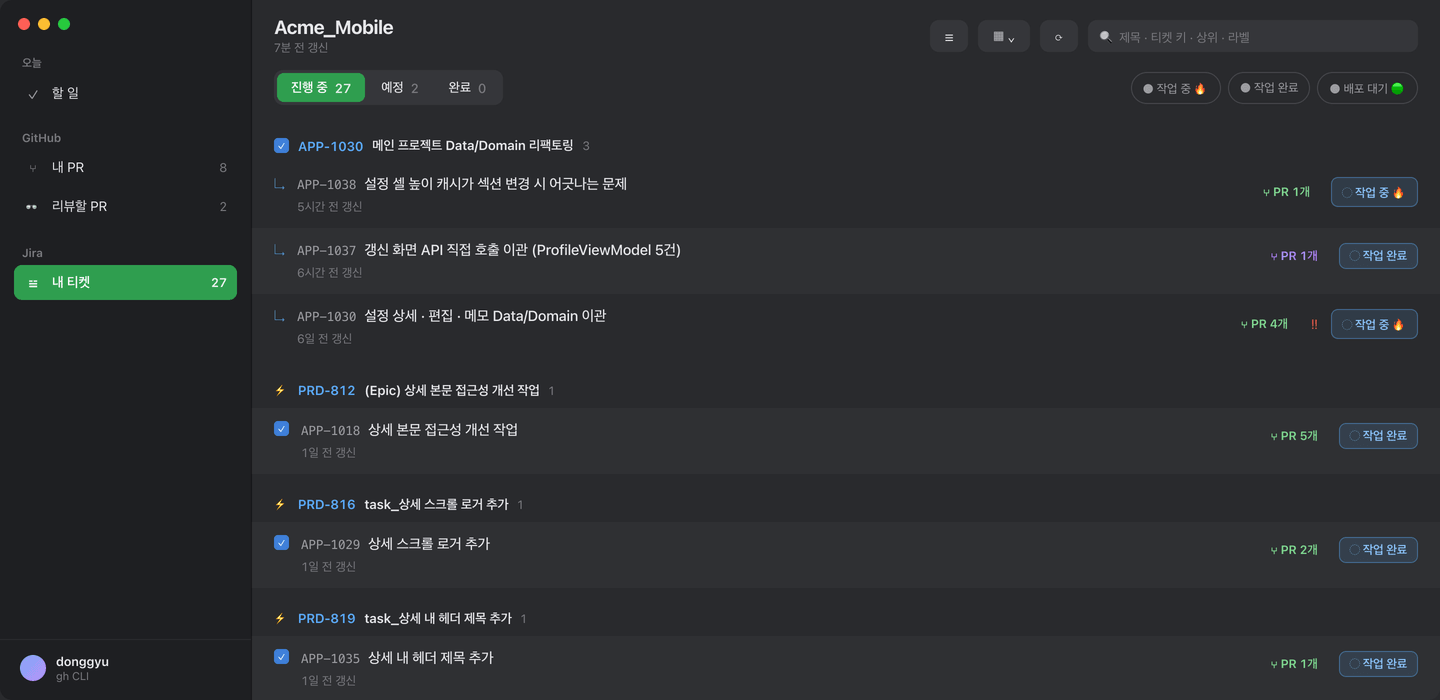Switch to the 예정 tab
This screenshot has height=700, width=1440.
pos(399,88)
